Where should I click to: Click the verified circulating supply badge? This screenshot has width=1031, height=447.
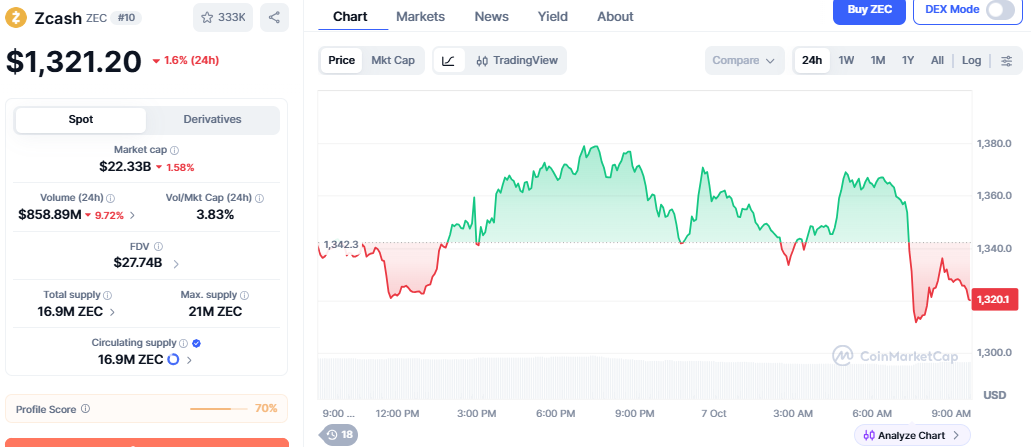[196, 343]
